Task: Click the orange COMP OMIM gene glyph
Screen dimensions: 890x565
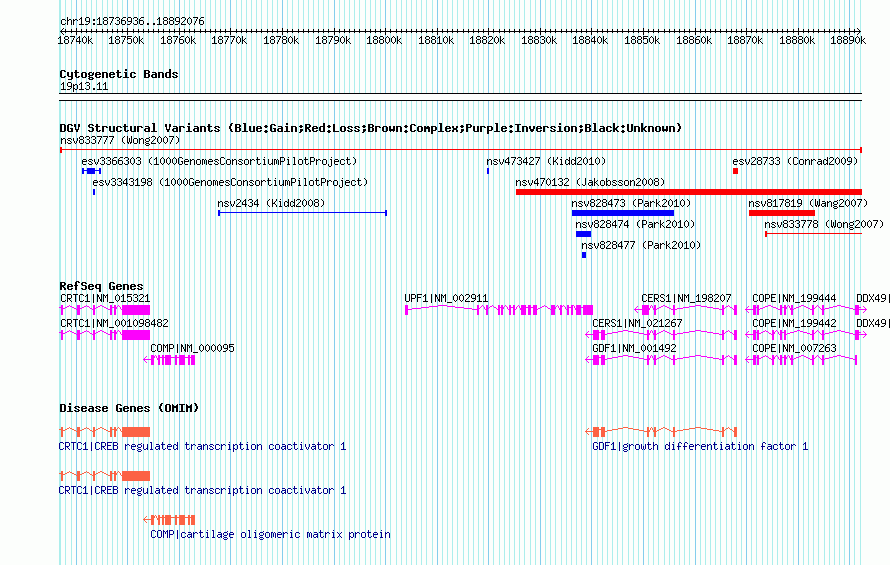Action: point(169,520)
